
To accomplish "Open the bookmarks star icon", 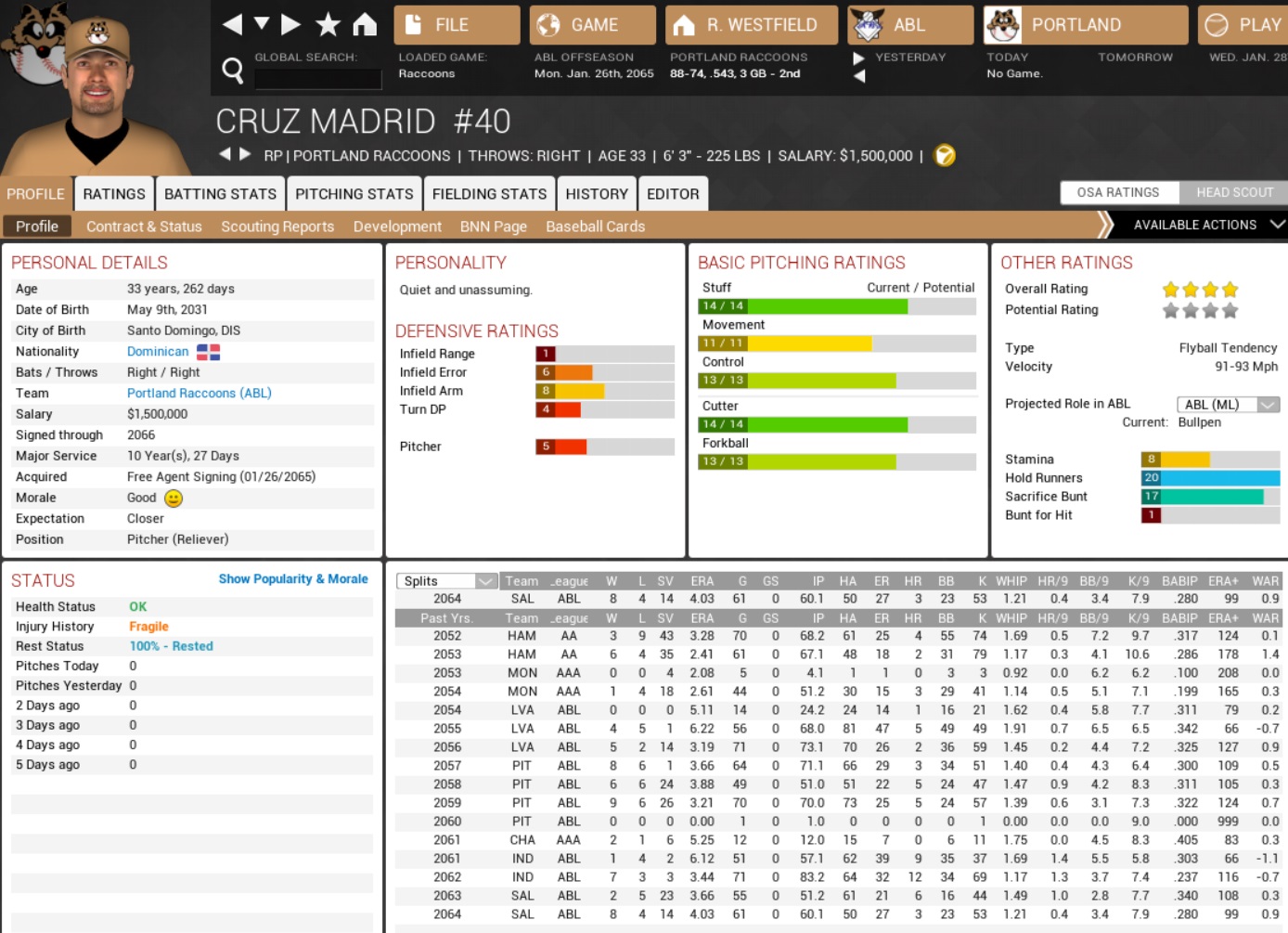I will click(328, 24).
